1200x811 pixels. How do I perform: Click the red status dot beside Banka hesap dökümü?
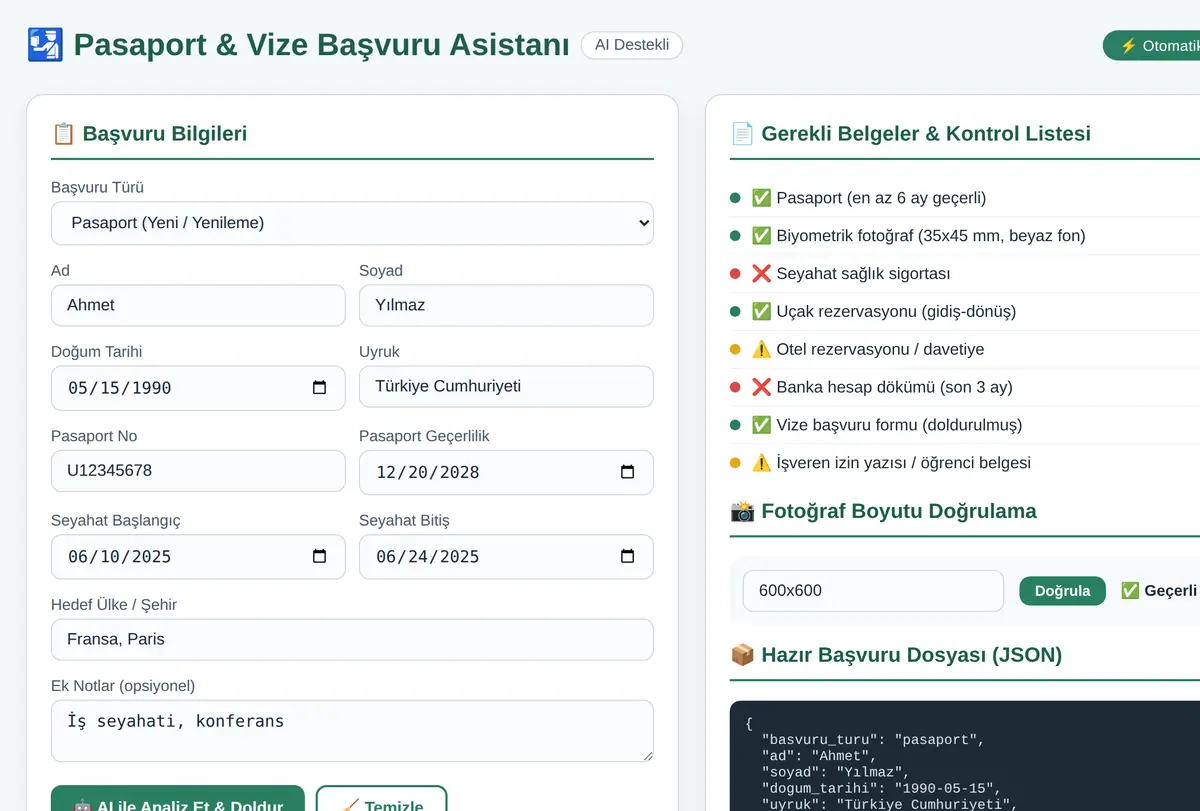pos(735,387)
